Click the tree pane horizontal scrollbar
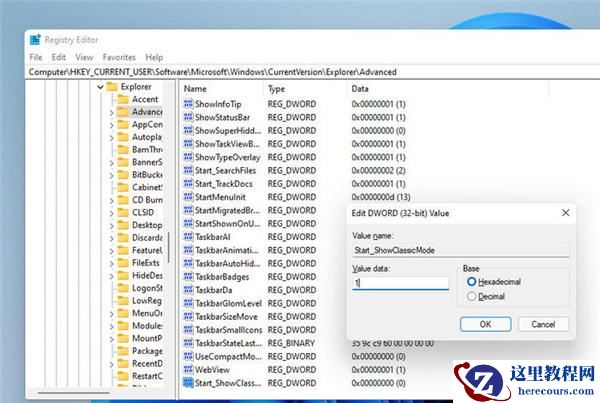This screenshot has height=403, width=600. tap(73, 392)
